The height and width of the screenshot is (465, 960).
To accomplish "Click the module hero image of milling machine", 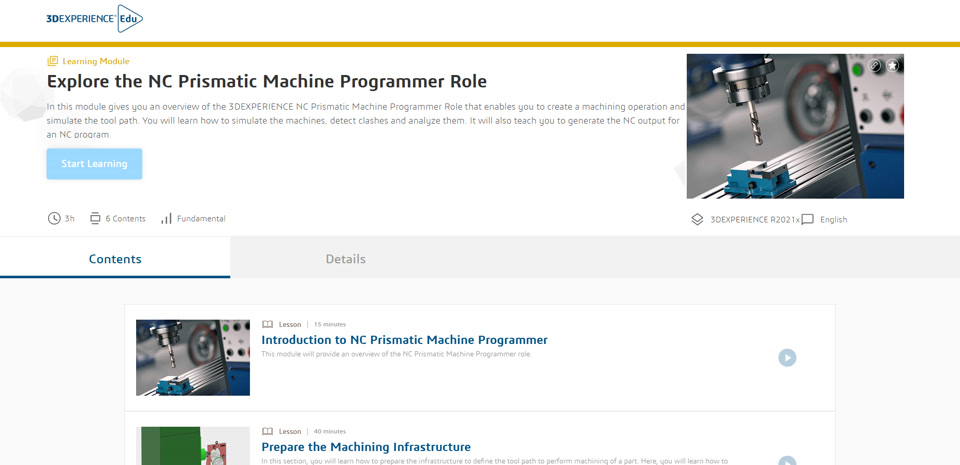I will 795,126.
